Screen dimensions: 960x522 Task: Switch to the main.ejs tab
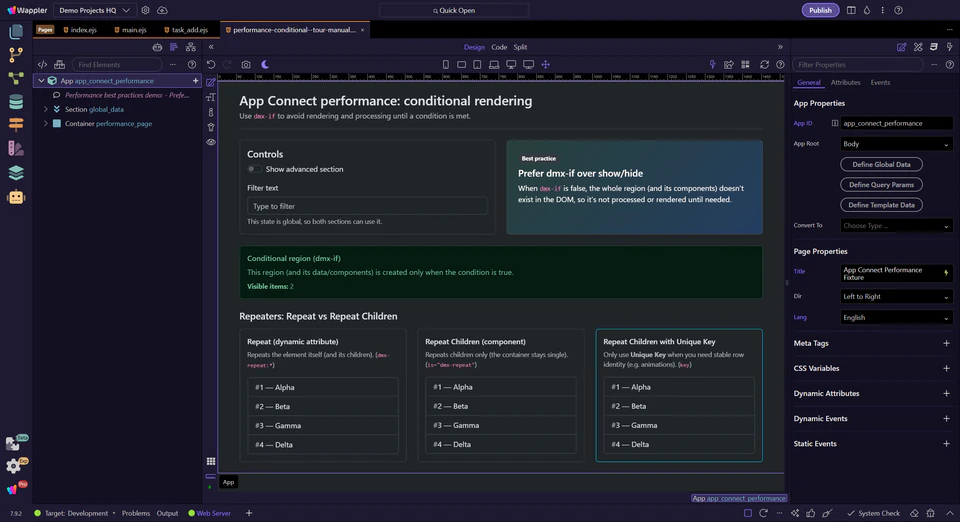point(130,29)
